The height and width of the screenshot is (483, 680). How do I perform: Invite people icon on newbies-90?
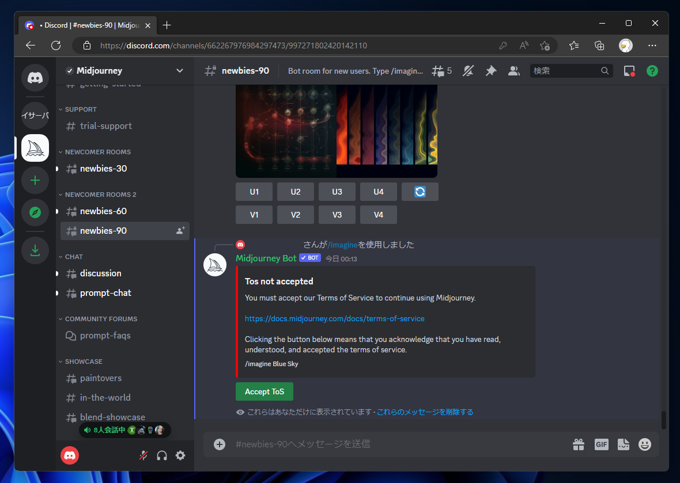pos(180,231)
